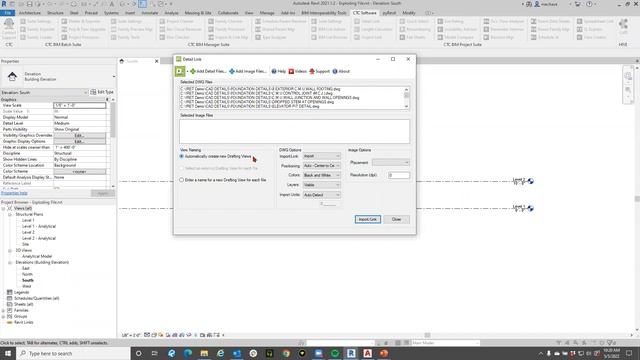Switch to the pyRevit ribbon tab
The width and height of the screenshot is (640, 360).
[x=389, y=13]
